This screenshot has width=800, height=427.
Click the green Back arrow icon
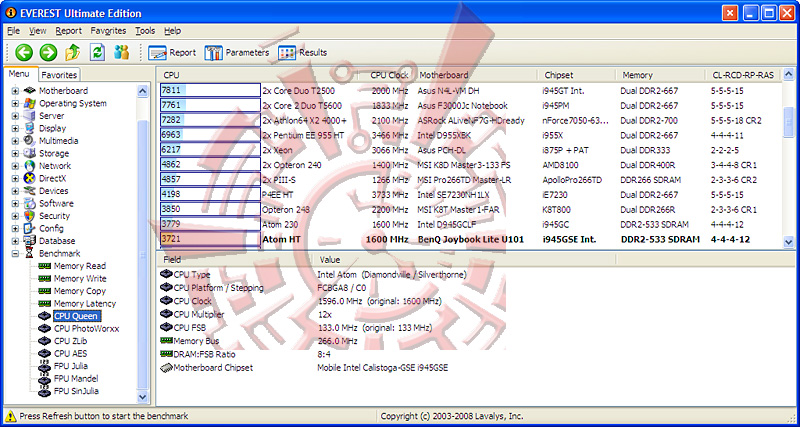click(23, 52)
